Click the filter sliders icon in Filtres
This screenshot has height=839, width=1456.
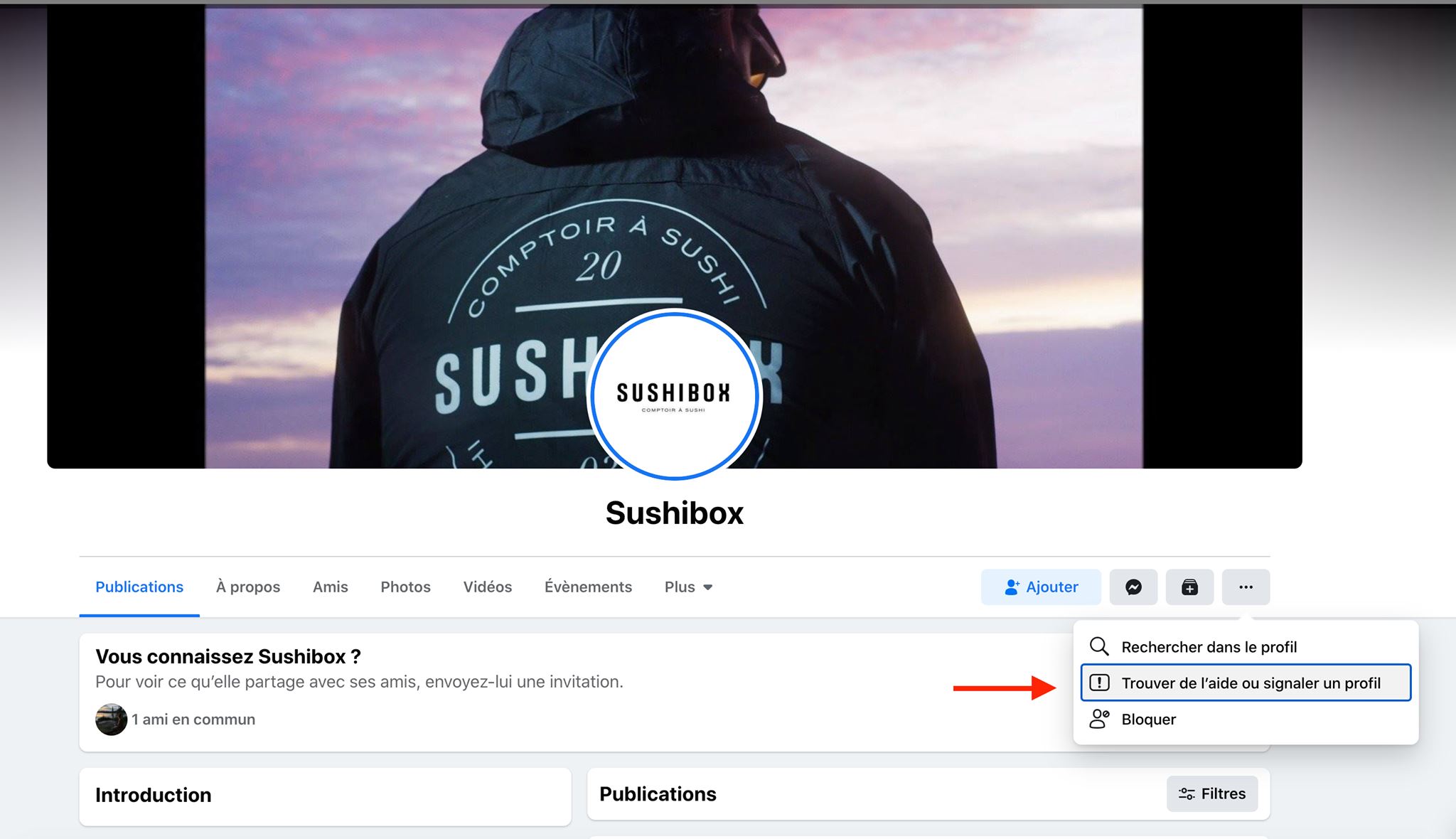pos(1187,793)
